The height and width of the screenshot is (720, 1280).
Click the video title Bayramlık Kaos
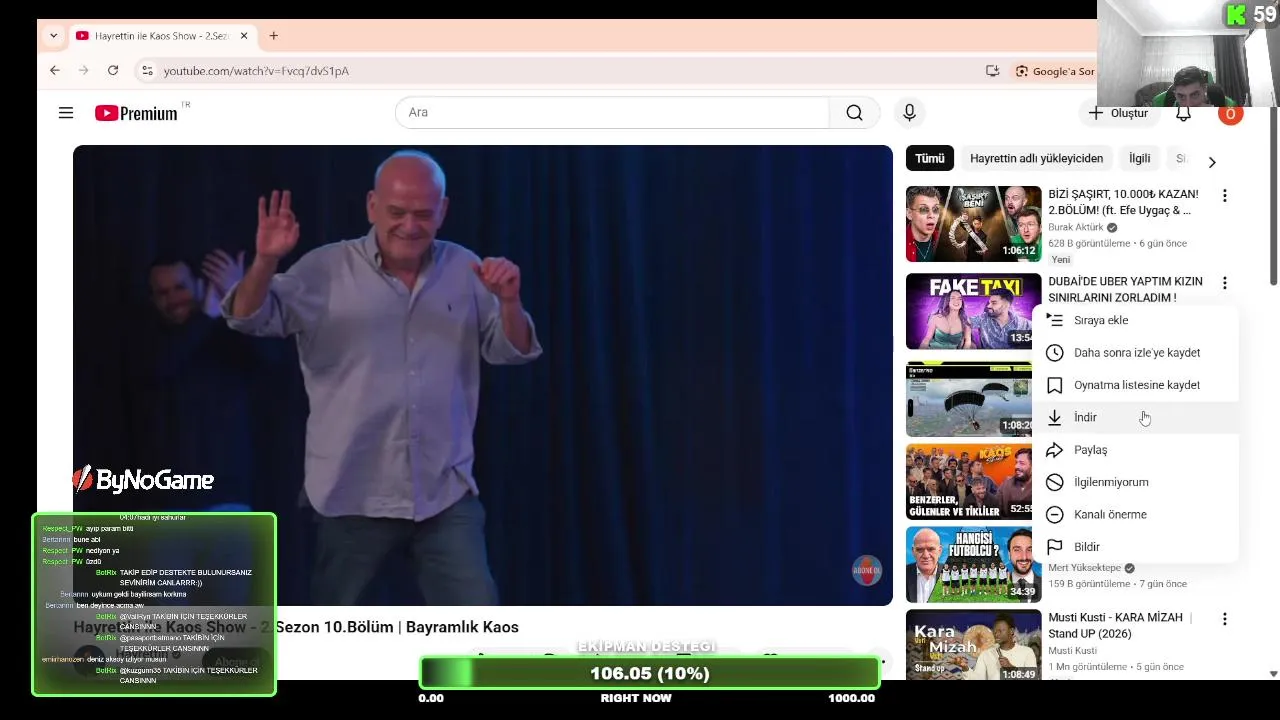click(x=296, y=628)
